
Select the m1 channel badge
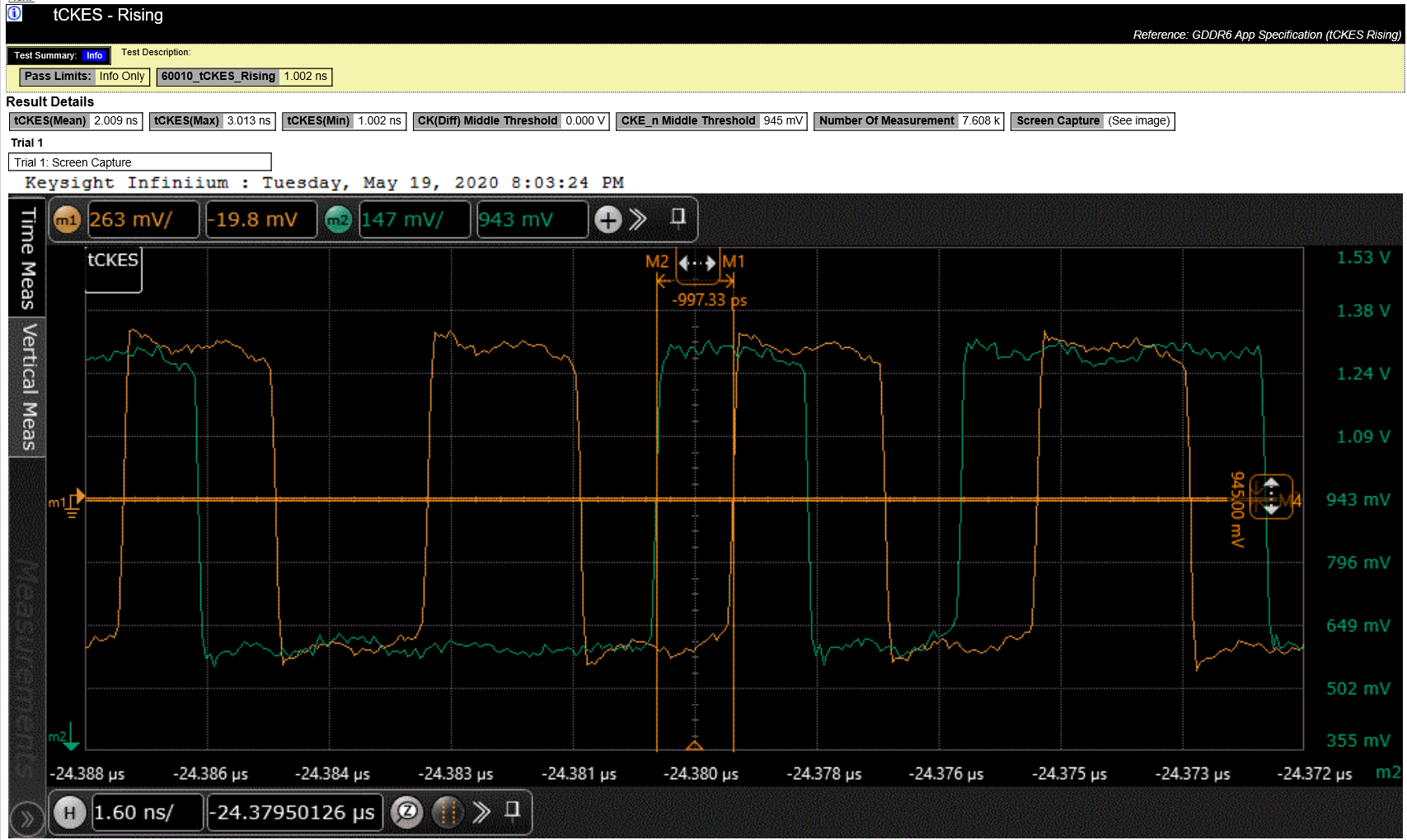coord(66,219)
